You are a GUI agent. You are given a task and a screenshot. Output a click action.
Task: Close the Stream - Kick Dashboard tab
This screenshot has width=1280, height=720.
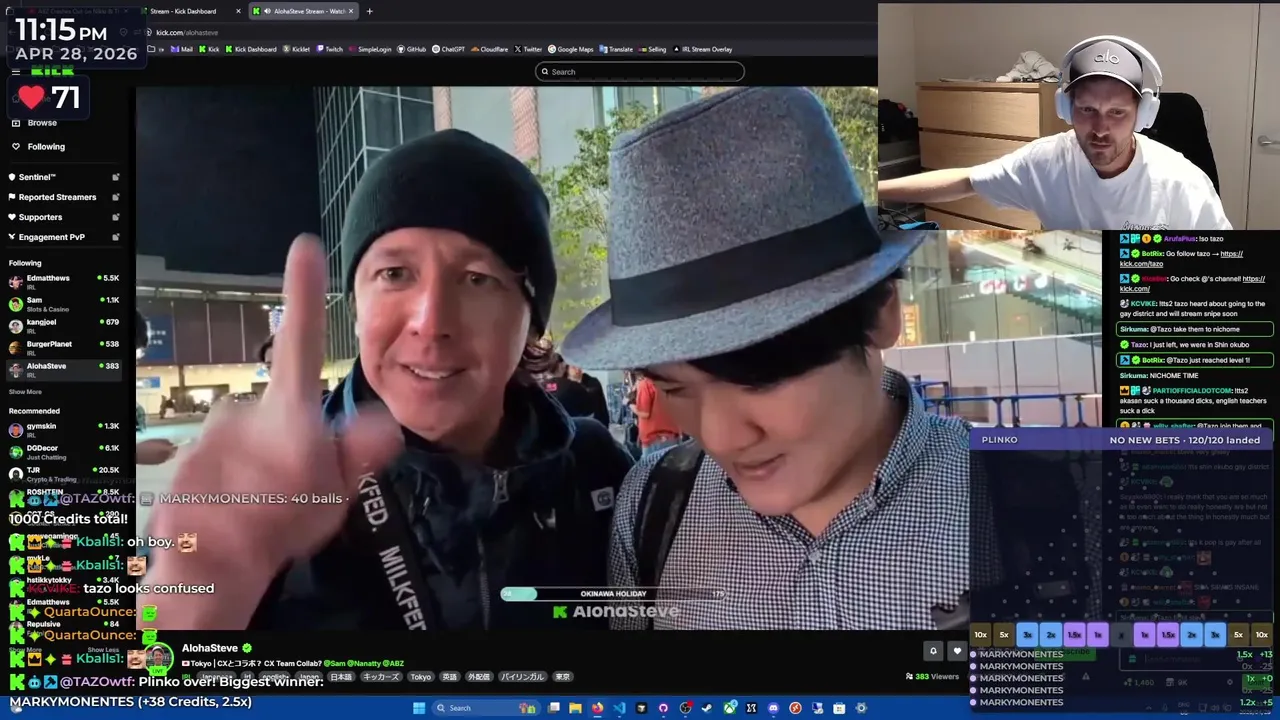tap(239, 11)
